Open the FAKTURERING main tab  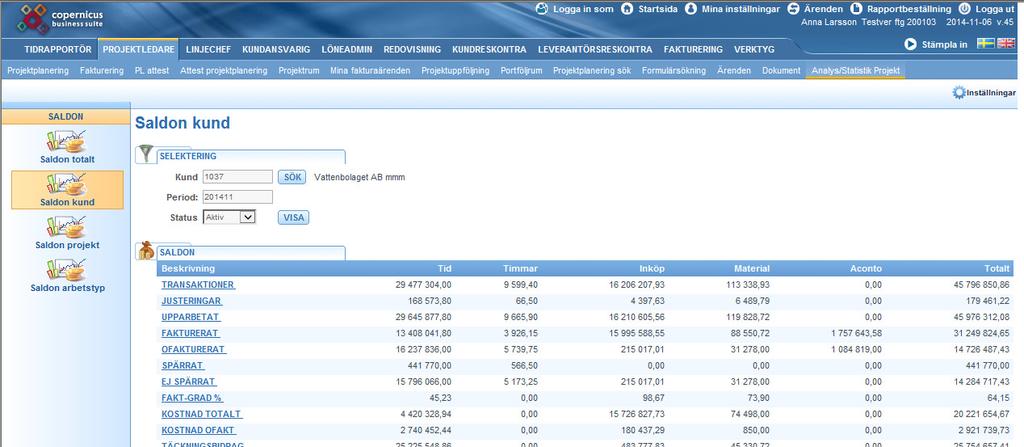point(693,50)
